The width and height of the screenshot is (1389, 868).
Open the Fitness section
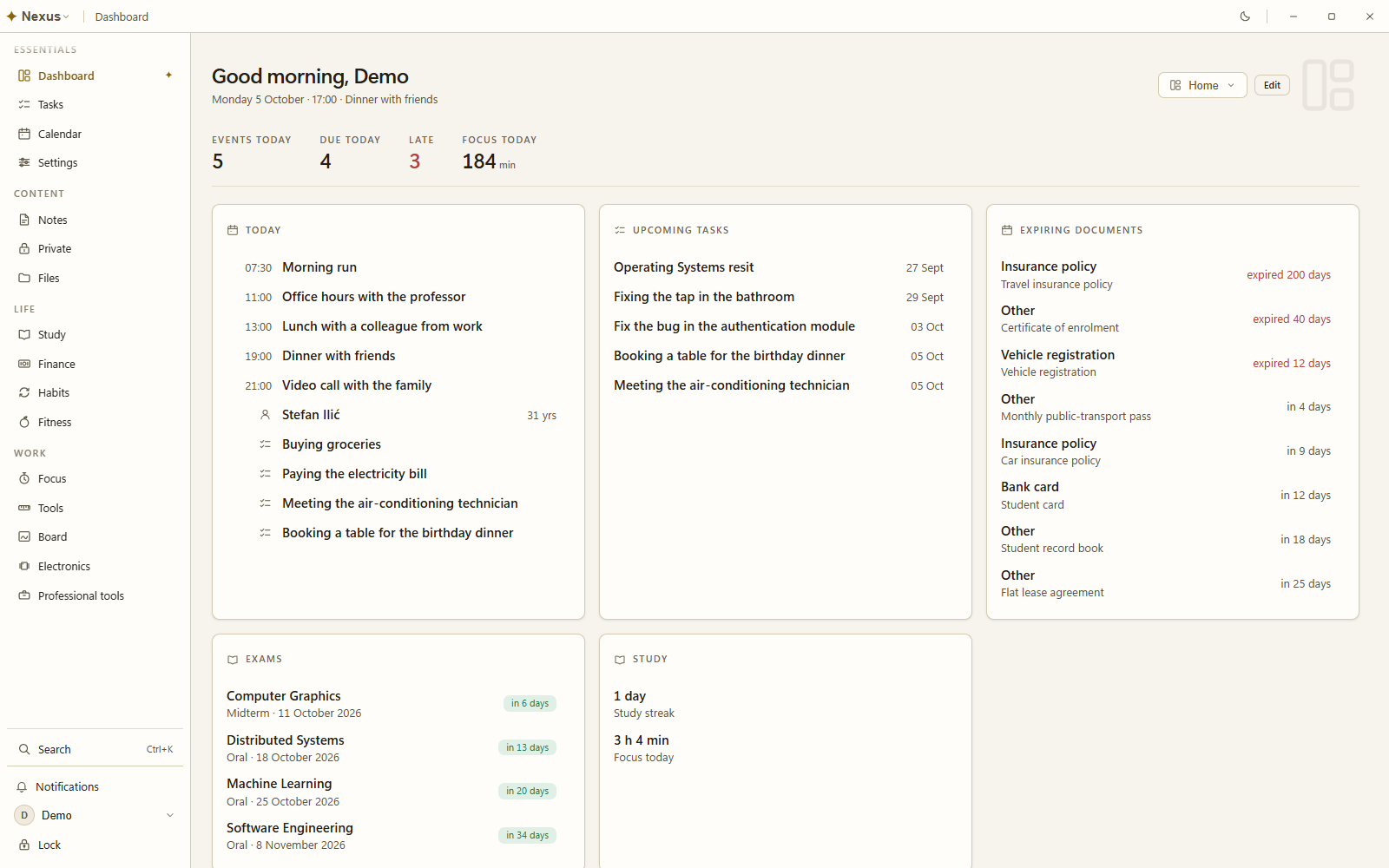(95, 423)
